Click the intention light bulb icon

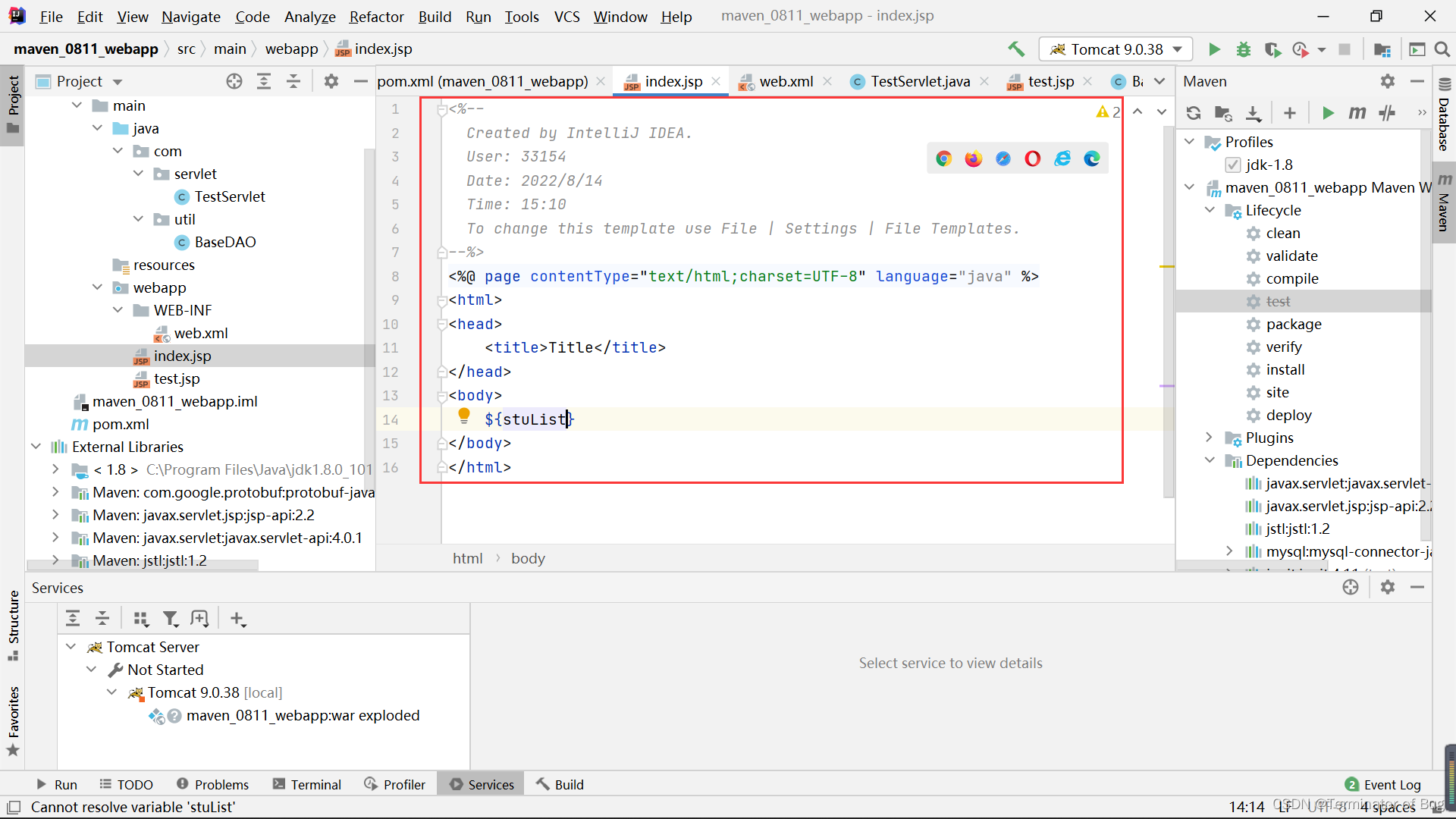tap(464, 416)
